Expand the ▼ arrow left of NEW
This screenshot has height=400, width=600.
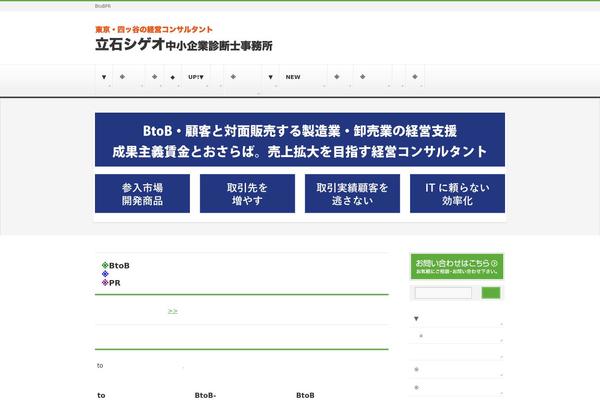pos(270,77)
